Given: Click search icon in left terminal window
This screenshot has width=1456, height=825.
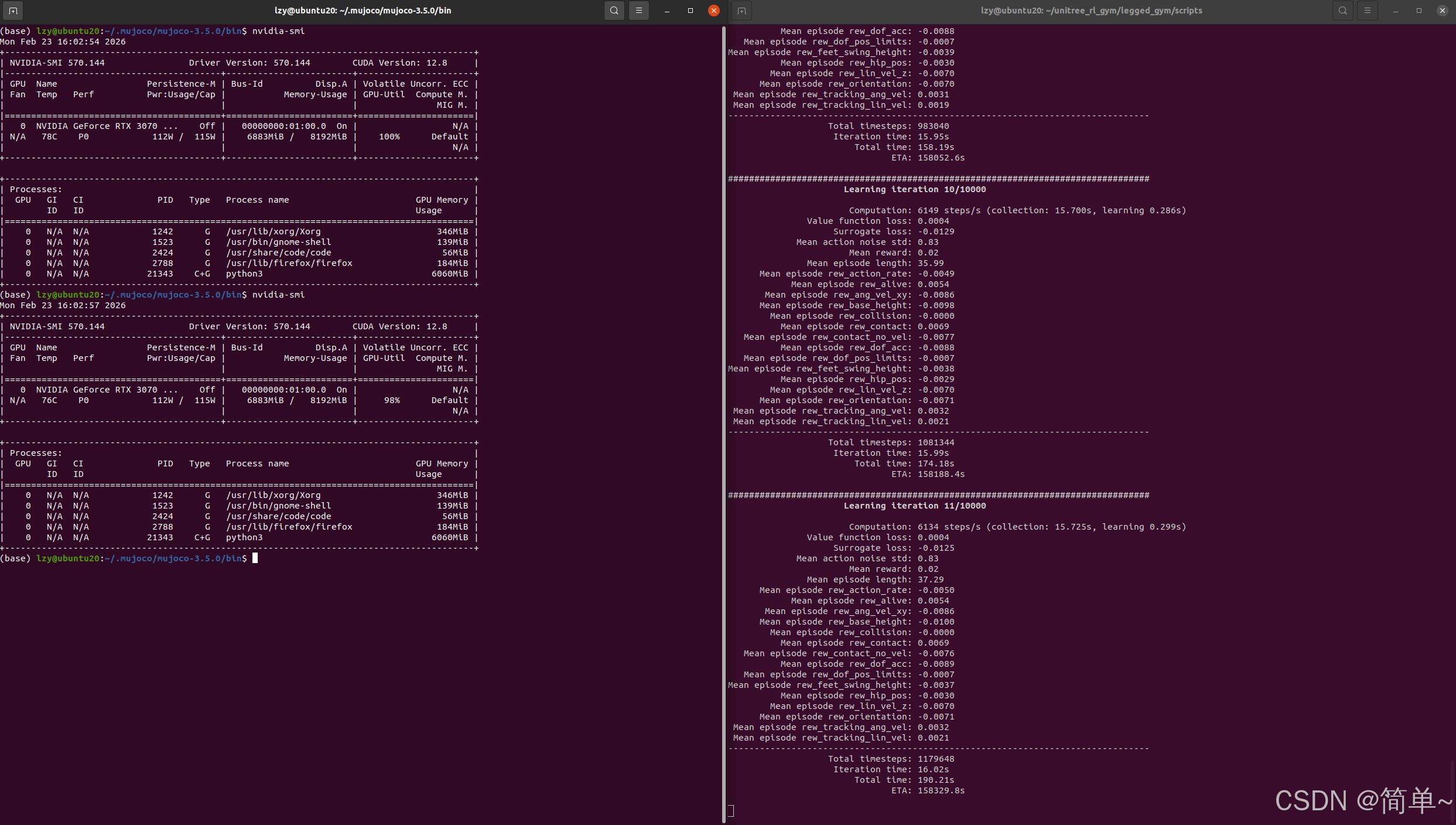Looking at the screenshot, I should pos(614,11).
